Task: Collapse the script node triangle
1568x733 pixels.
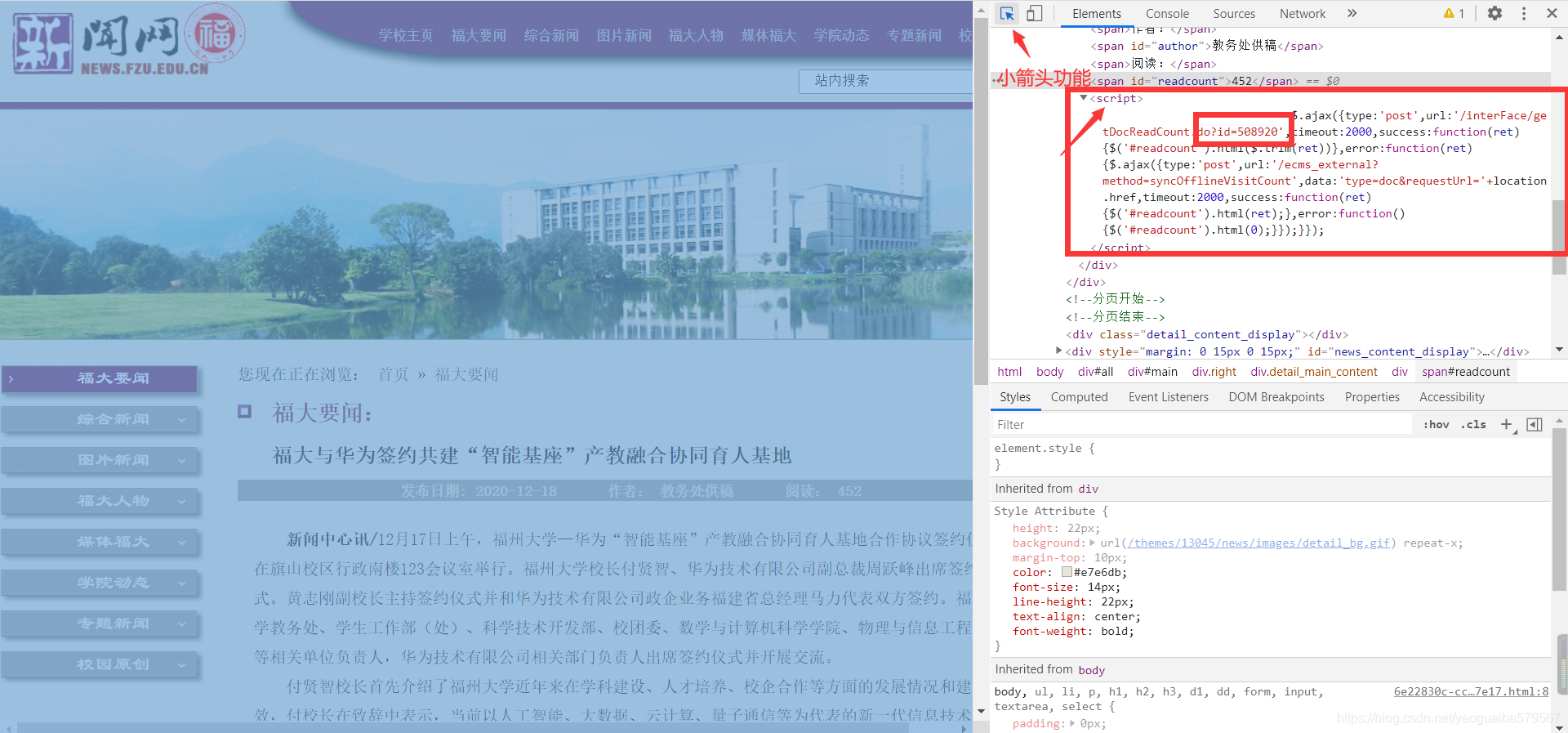Action: pos(1084,98)
